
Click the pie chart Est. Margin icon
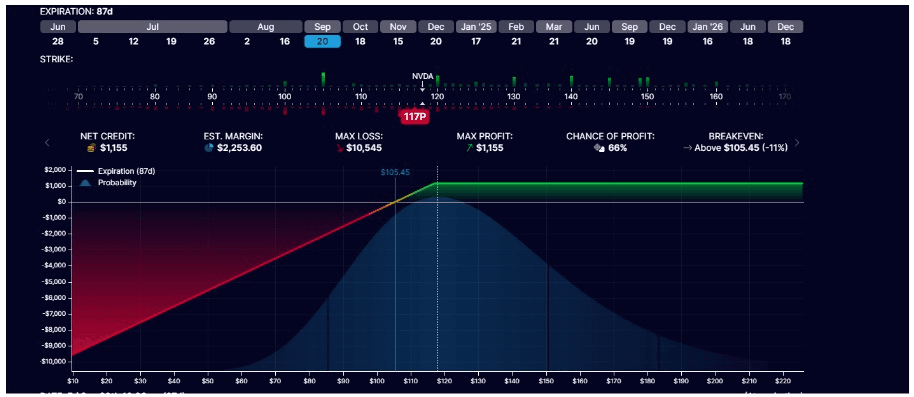click(x=209, y=148)
